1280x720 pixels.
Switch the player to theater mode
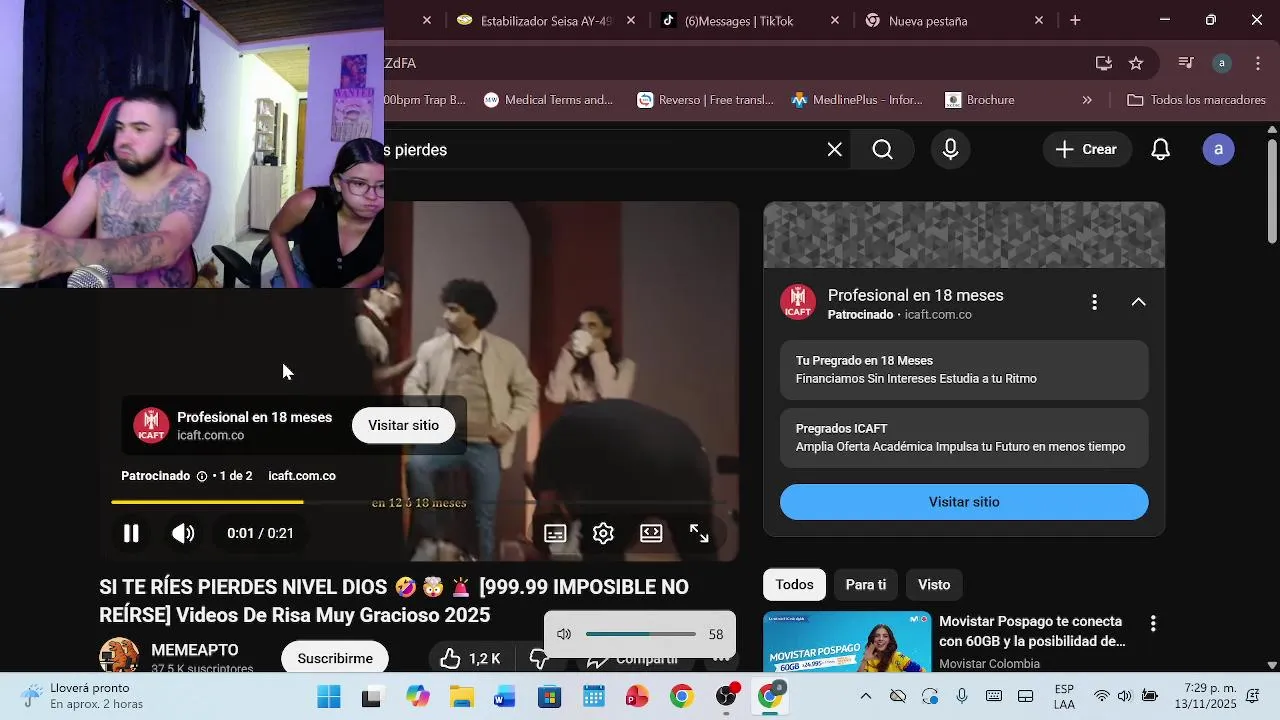click(x=651, y=533)
